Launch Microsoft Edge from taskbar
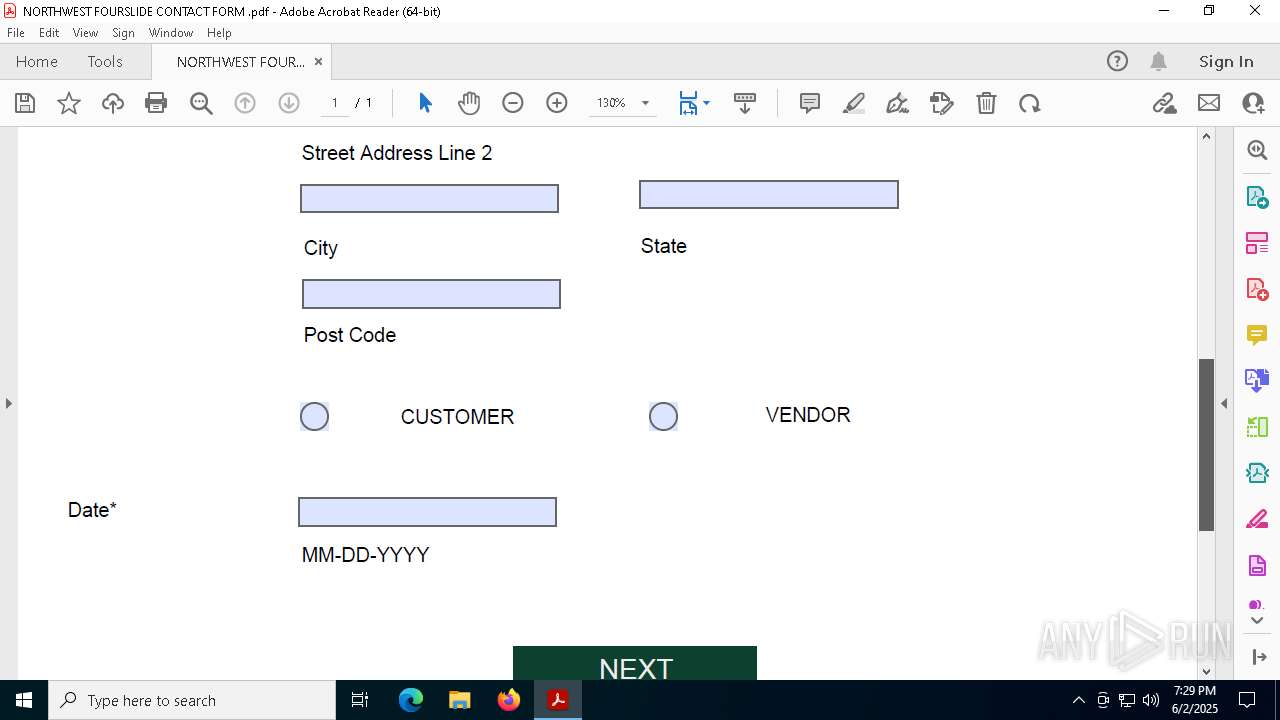The height and width of the screenshot is (720, 1280). tap(411, 700)
